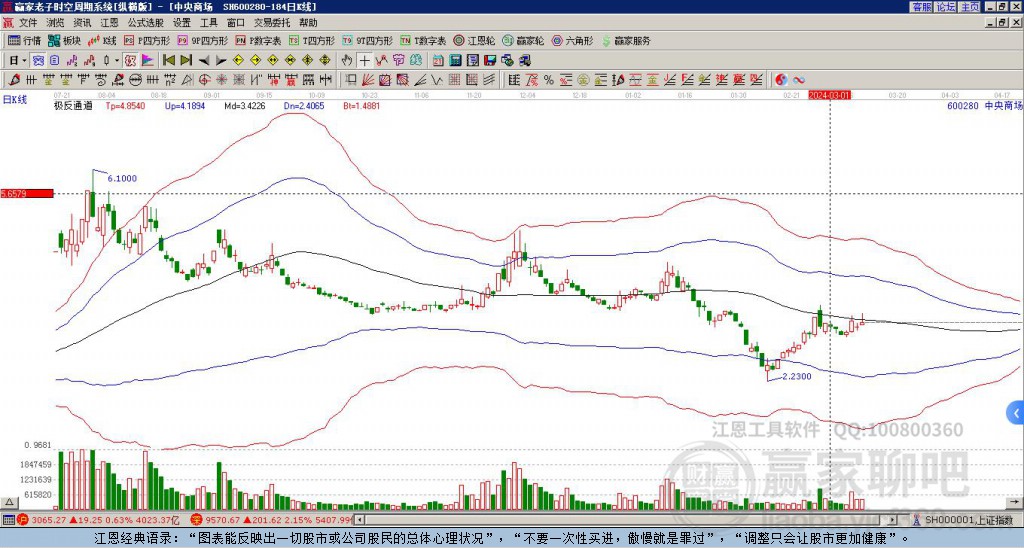Click the infinity loop icon
The height and width of the screenshot is (548, 1024).
(799, 80)
